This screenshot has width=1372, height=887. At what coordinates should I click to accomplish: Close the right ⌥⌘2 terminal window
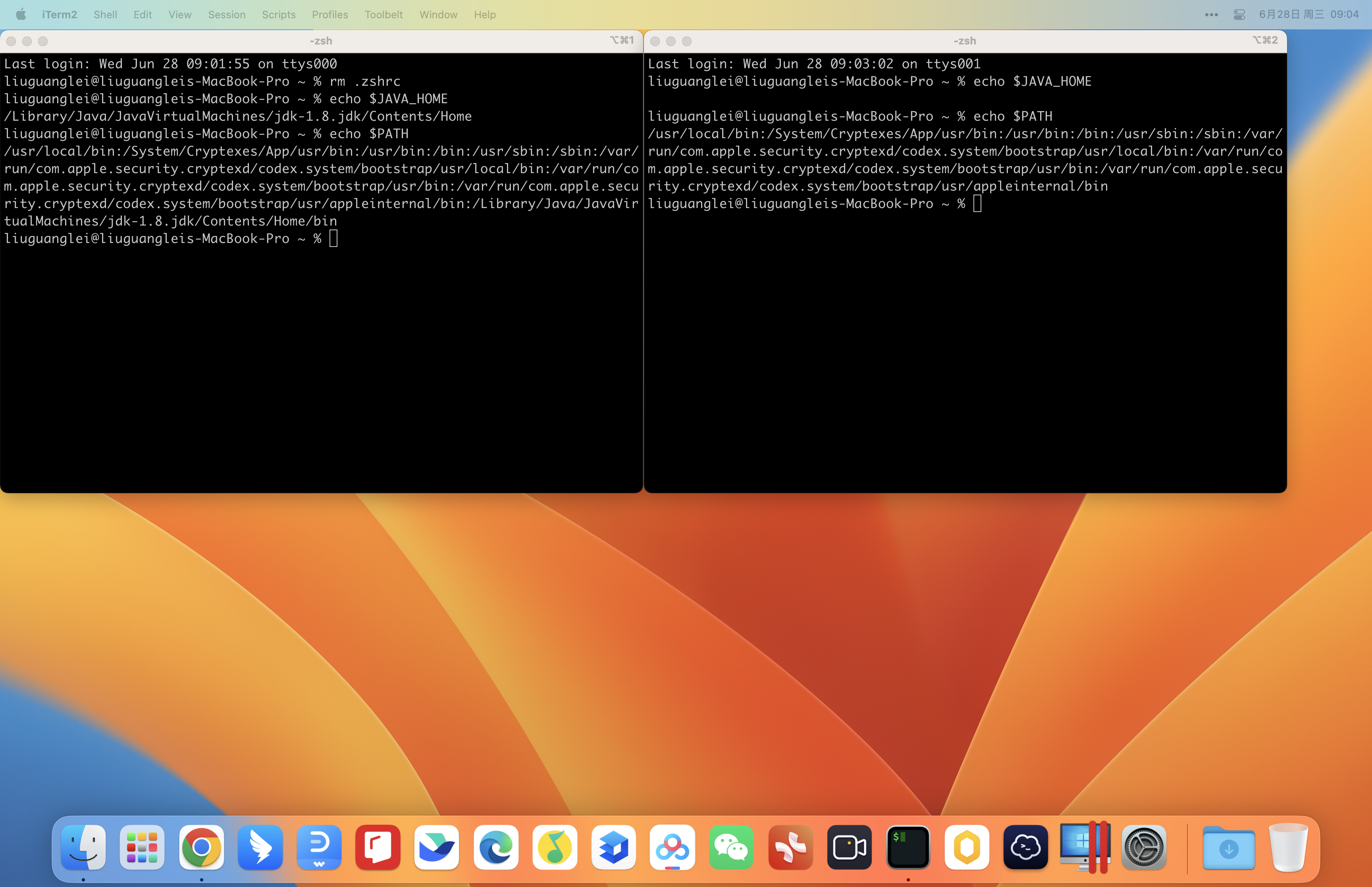[x=655, y=41]
